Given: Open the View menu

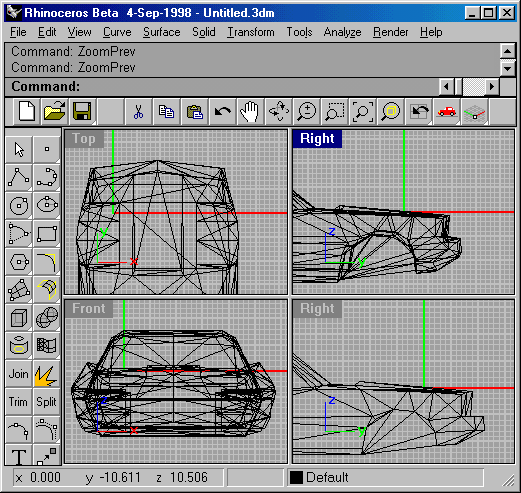Looking at the screenshot, I should coord(79,32).
